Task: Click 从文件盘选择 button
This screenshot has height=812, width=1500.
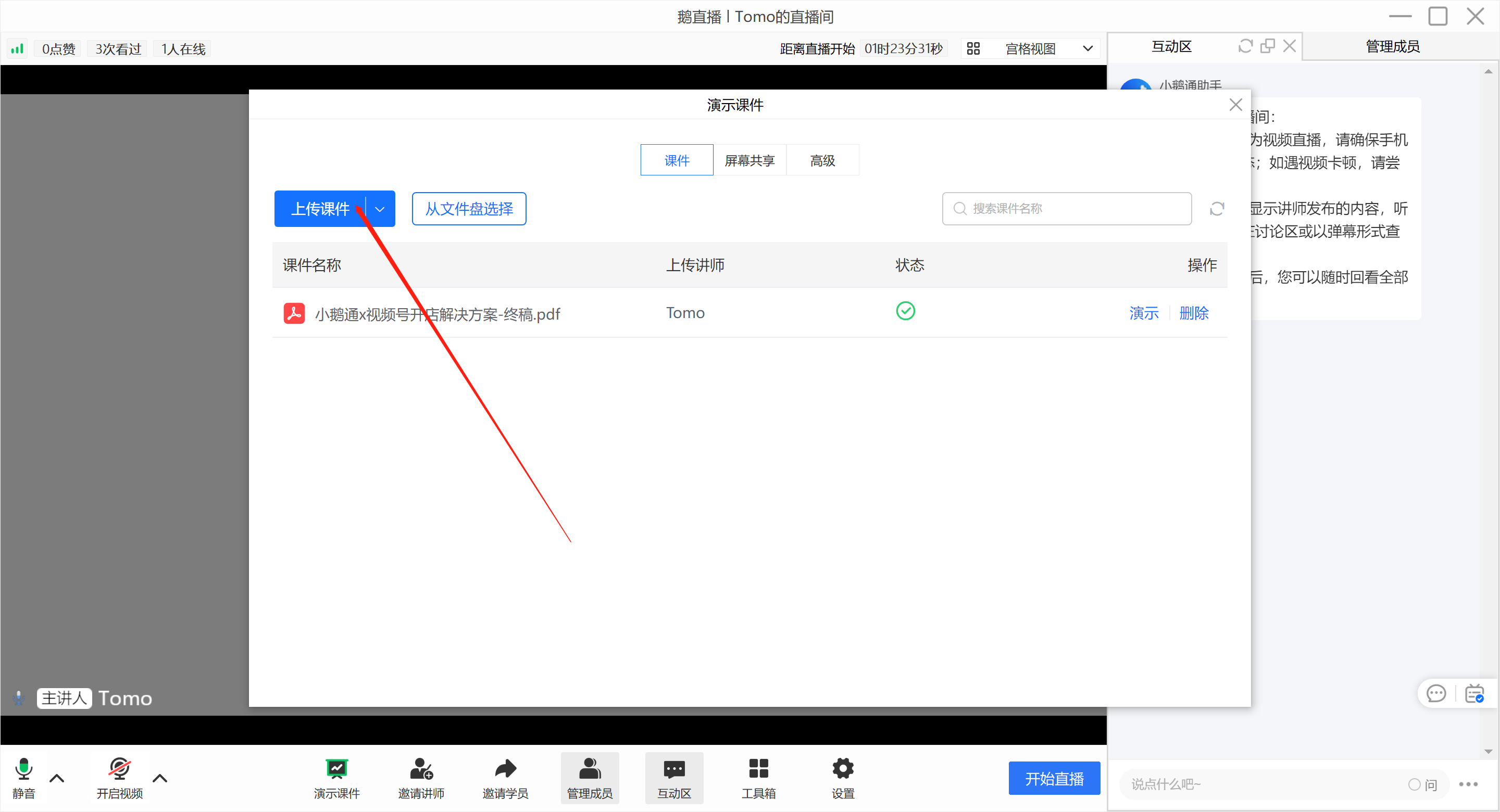Action: click(x=469, y=209)
